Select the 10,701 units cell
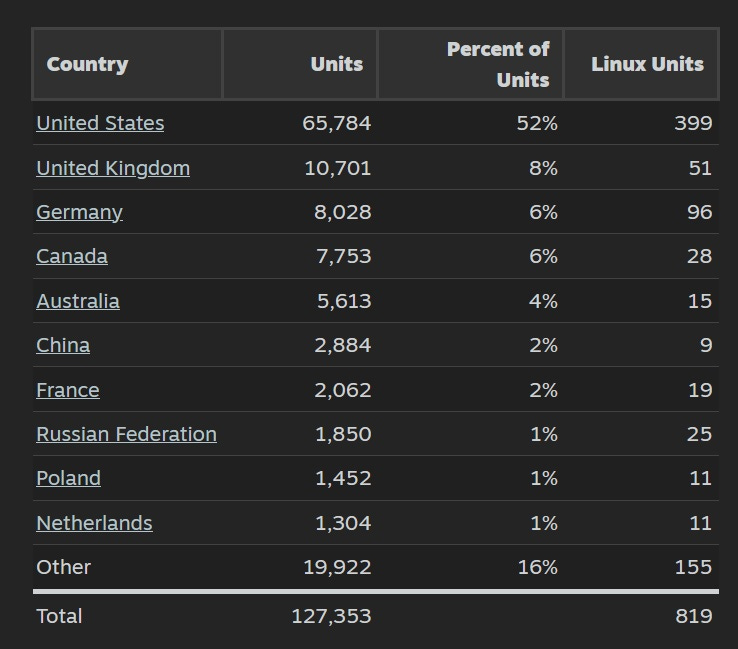This screenshot has height=649, width=738. [x=337, y=168]
